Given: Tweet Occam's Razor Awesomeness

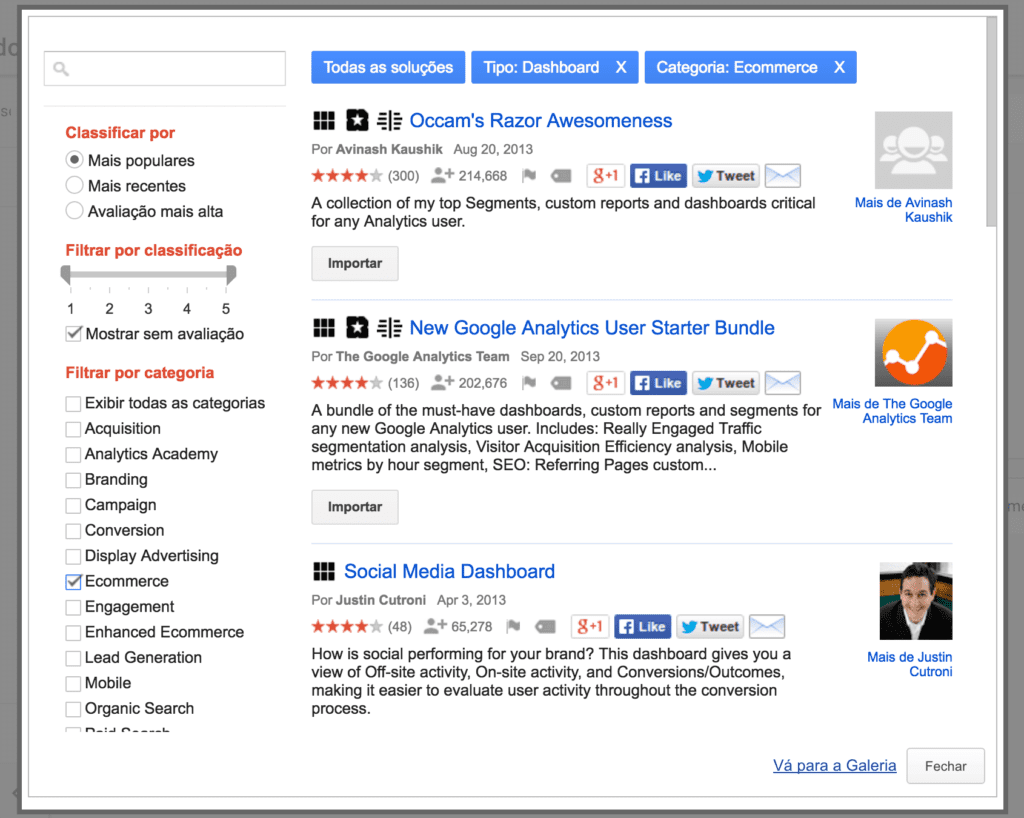Looking at the screenshot, I should [x=726, y=176].
